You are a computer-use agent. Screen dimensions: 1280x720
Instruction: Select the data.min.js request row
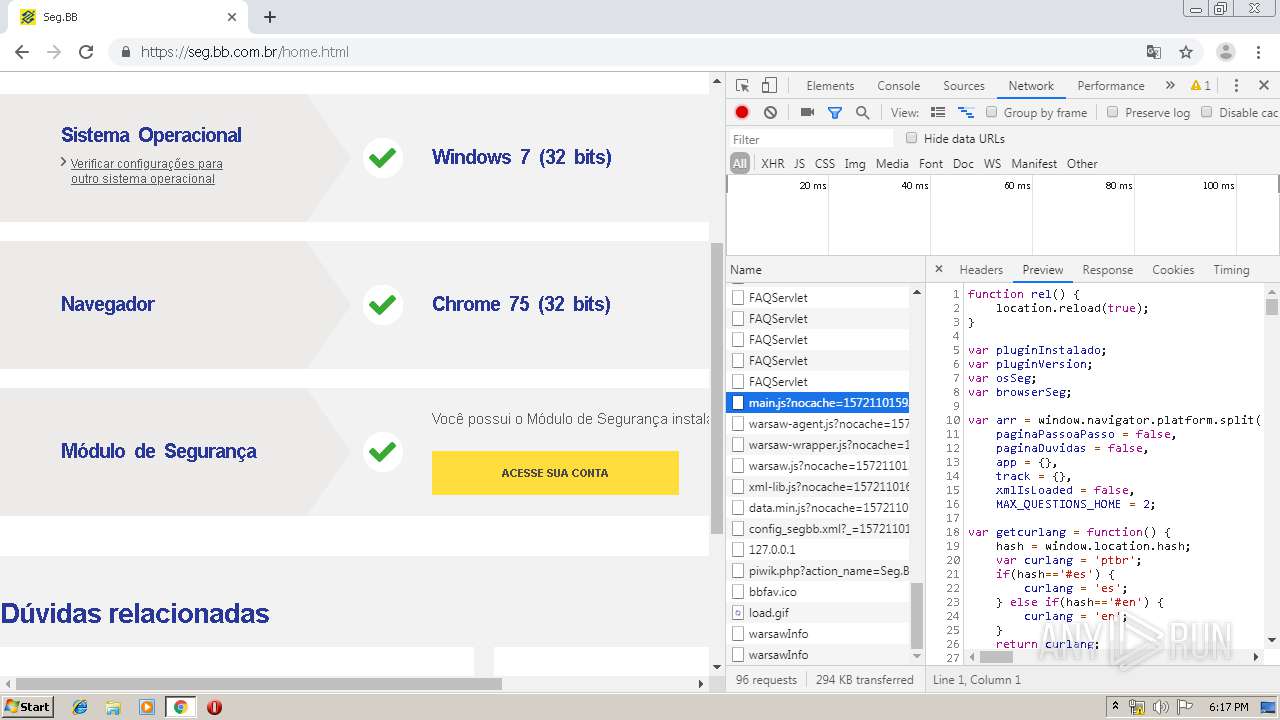click(817, 508)
